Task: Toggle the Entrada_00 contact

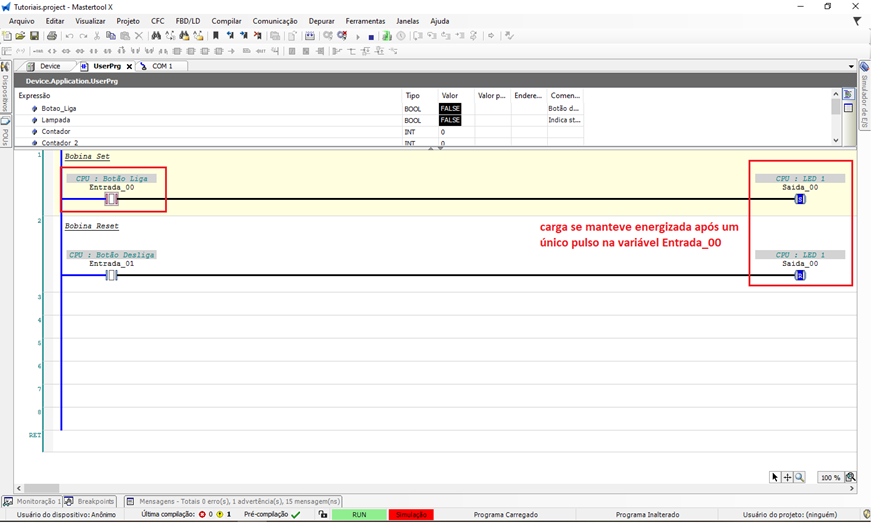Action: (111, 199)
